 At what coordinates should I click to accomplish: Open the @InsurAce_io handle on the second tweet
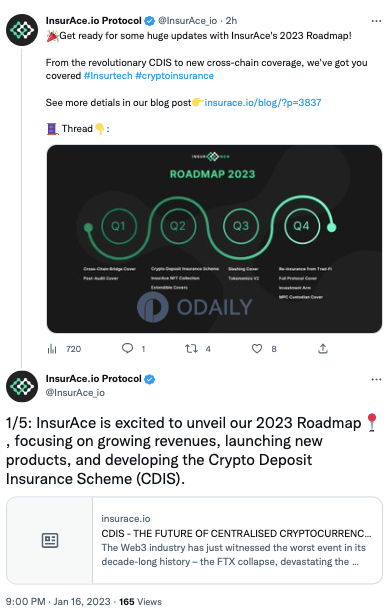pos(75,393)
